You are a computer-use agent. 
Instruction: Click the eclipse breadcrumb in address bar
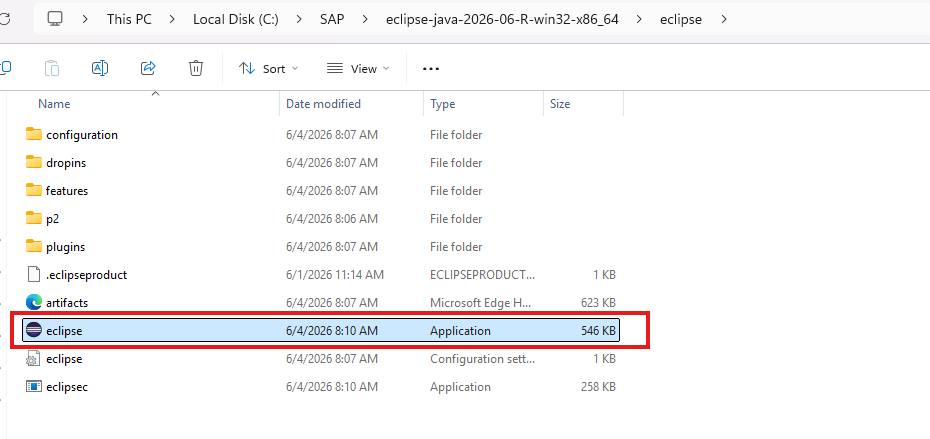pyautogui.click(x=681, y=19)
